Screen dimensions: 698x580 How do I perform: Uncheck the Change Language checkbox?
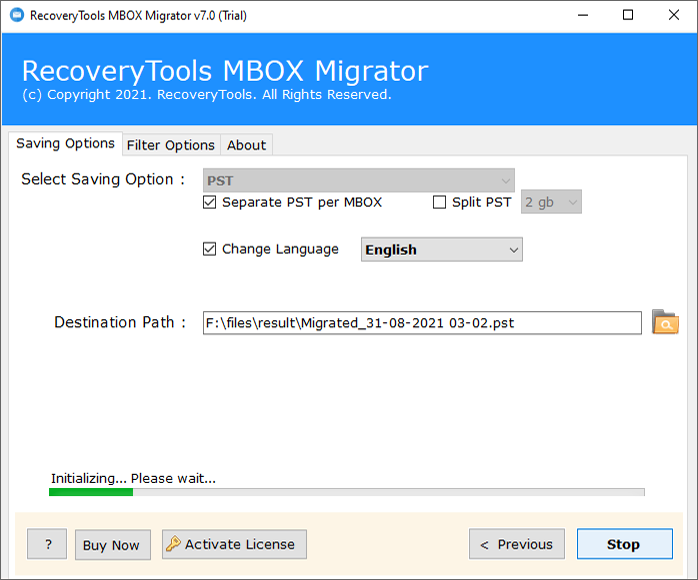(210, 249)
